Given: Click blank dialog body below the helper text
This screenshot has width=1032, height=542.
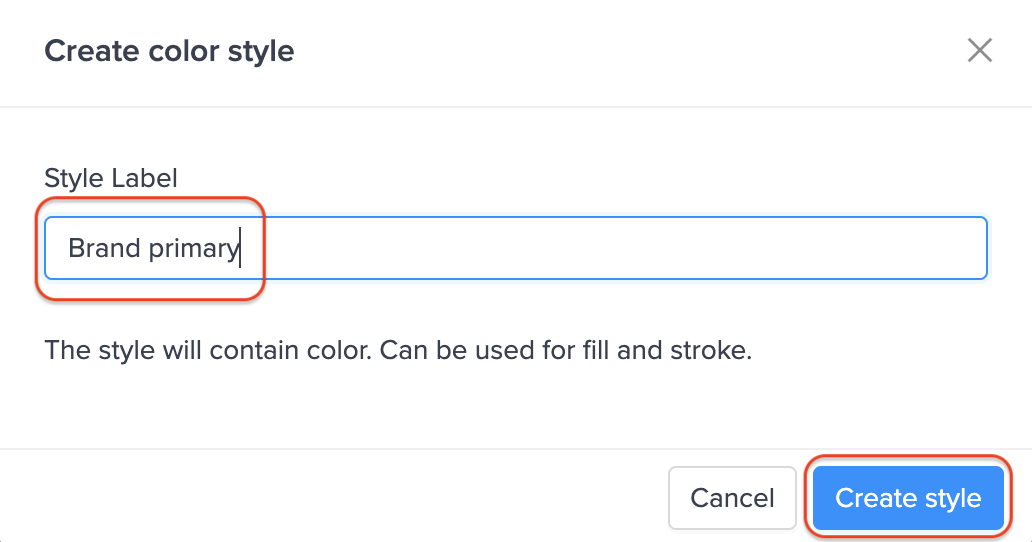Looking at the screenshot, I should coord(500,410).
